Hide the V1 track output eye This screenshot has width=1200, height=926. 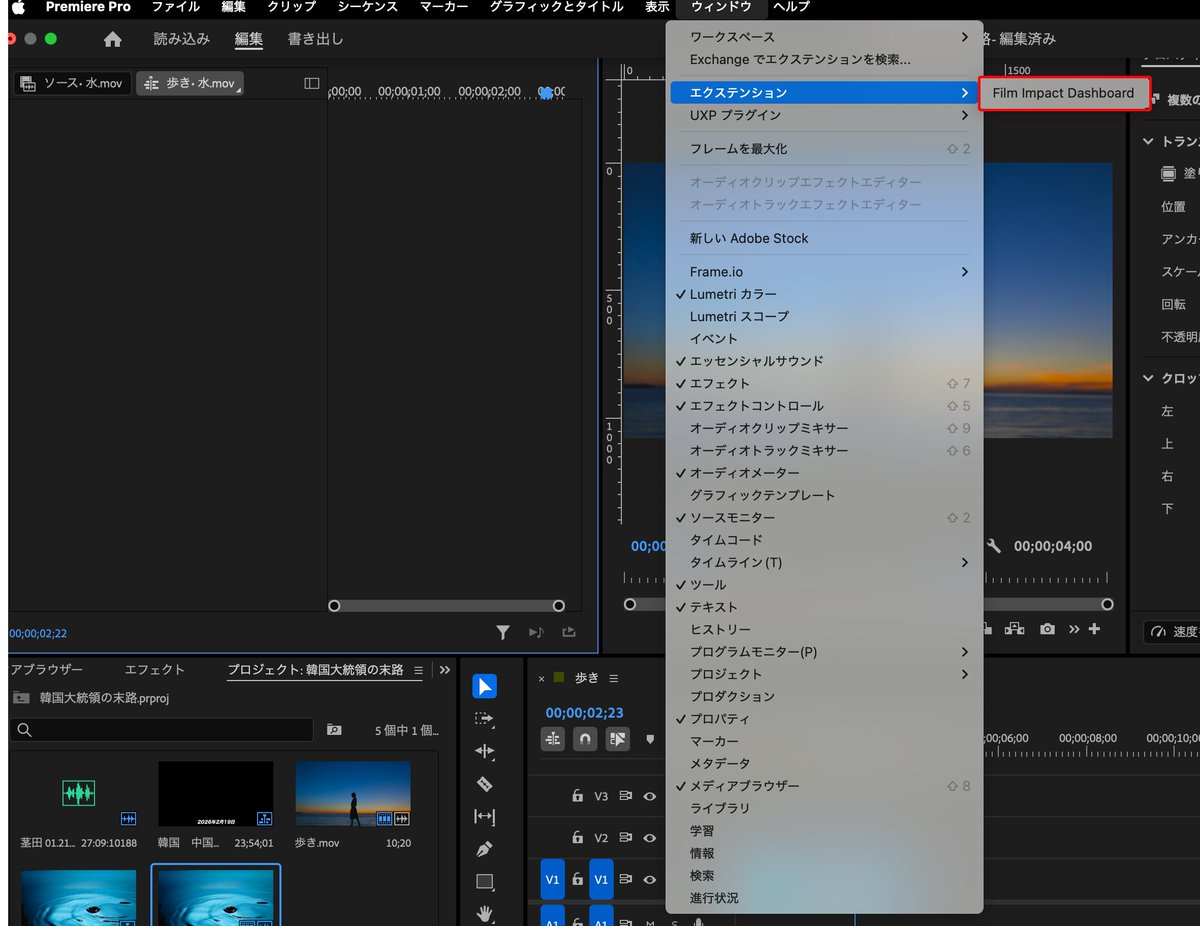click(x=650, y=880)
